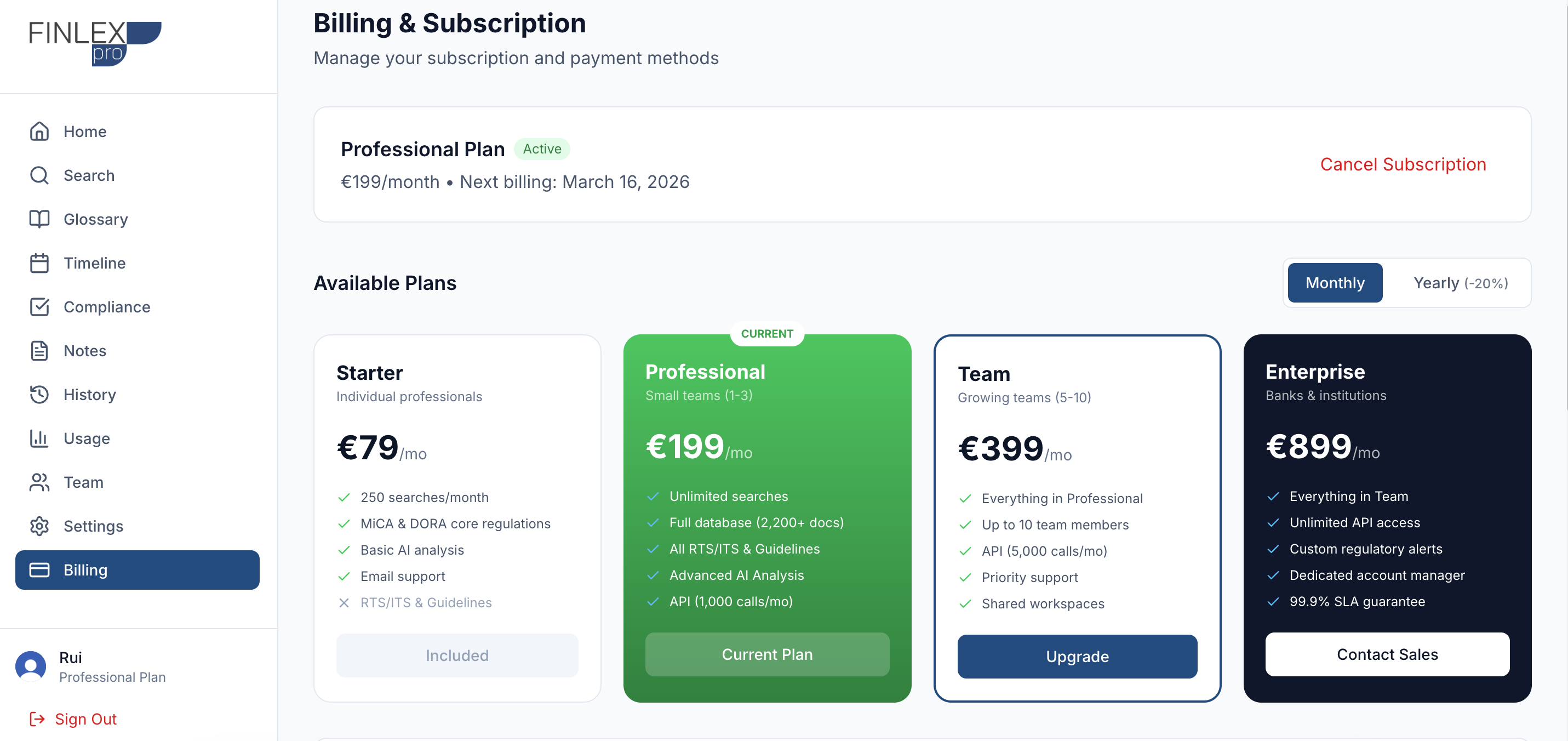Click the Usage bar chart icon
This screenshot has height=741, width=1568.
[39, 438]
